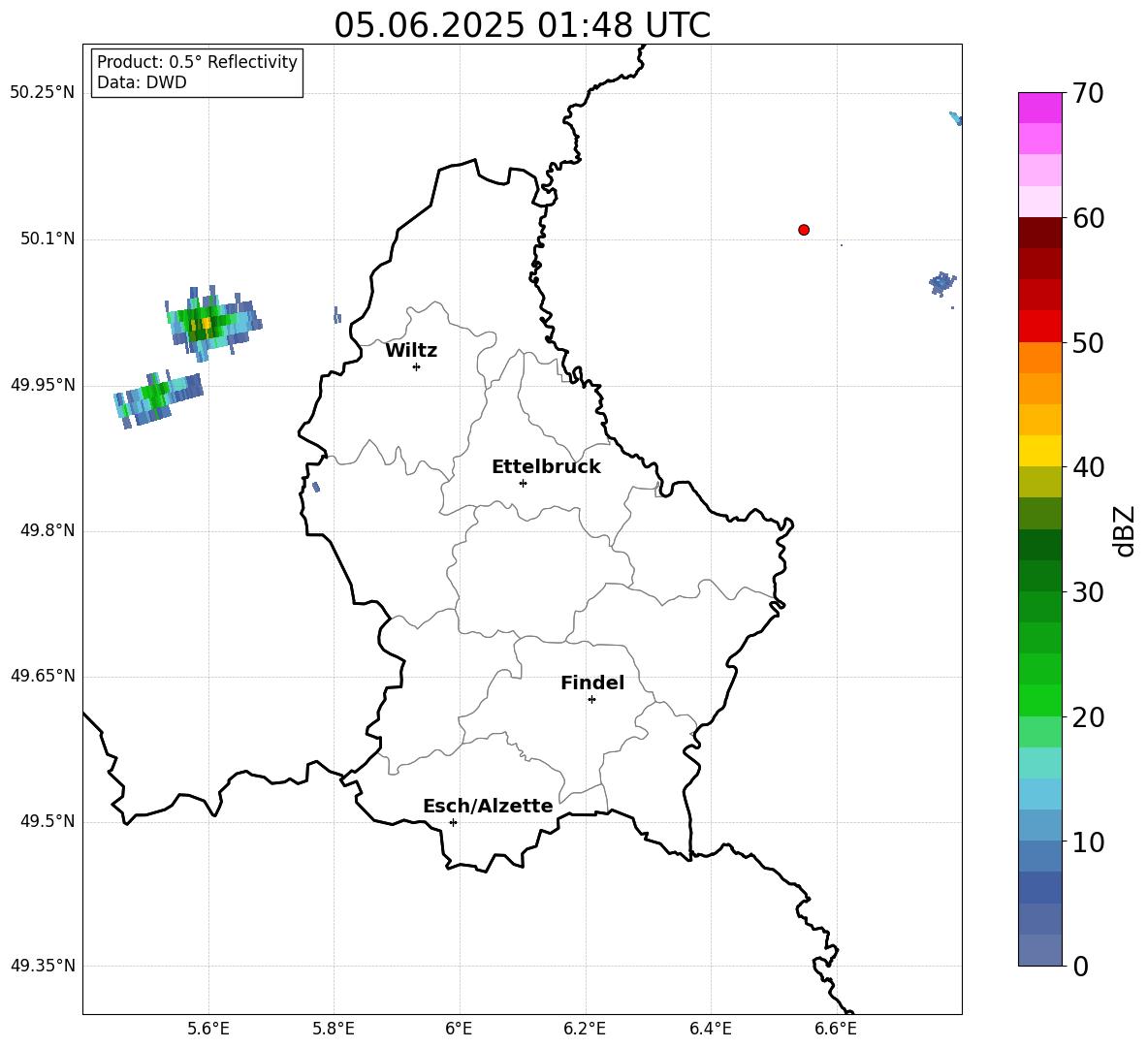Click the 49.95°N latitude label
This screenshot has width=1148, height=1048.
(x=43, y=384)
